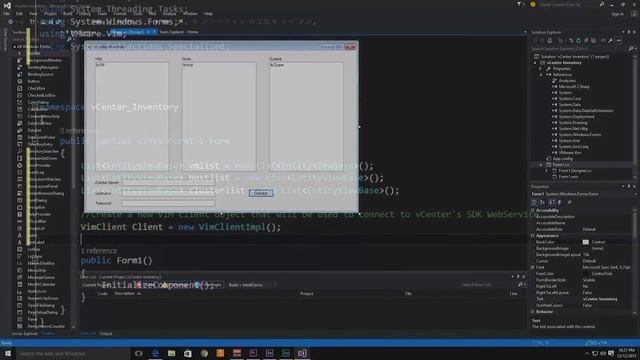Click the Refresh icon in Solution Explorer toolbar
Image resolution: width=640 pixels, height=360 pixels.
point(578,40)
